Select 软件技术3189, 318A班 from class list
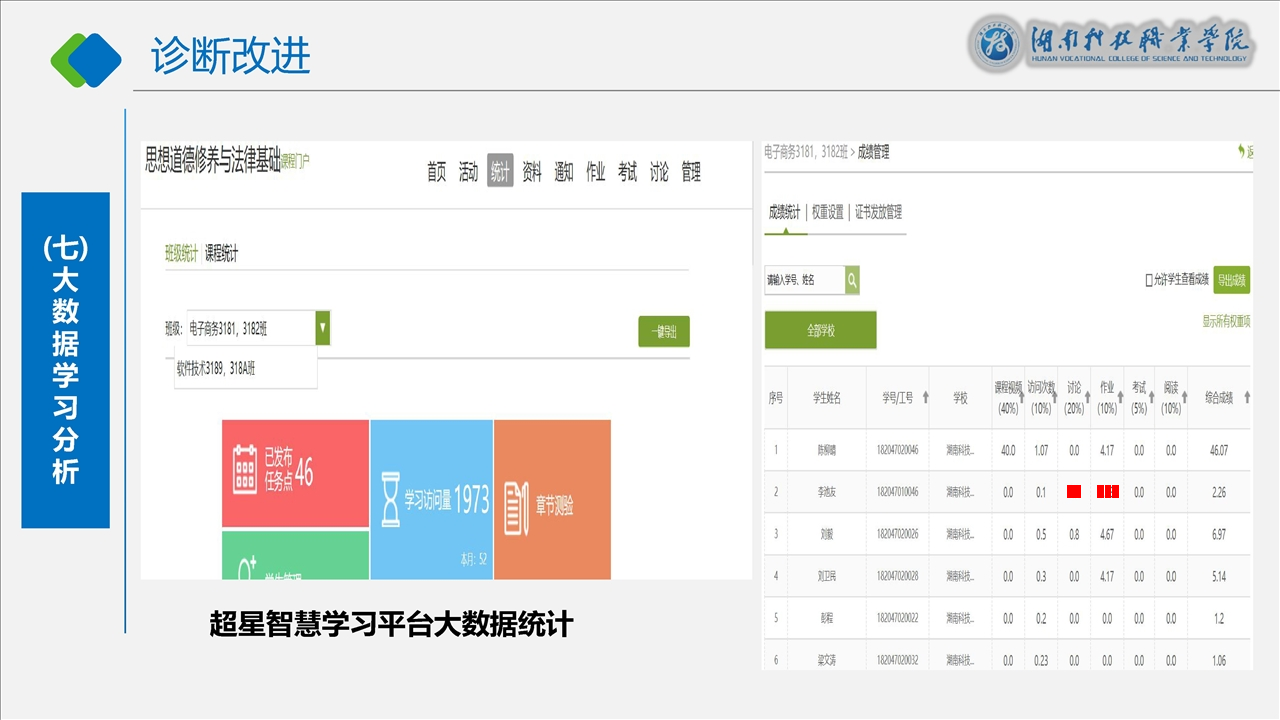Image resolution: width=1280 pixels, height=720 pixels. point(216,368)
